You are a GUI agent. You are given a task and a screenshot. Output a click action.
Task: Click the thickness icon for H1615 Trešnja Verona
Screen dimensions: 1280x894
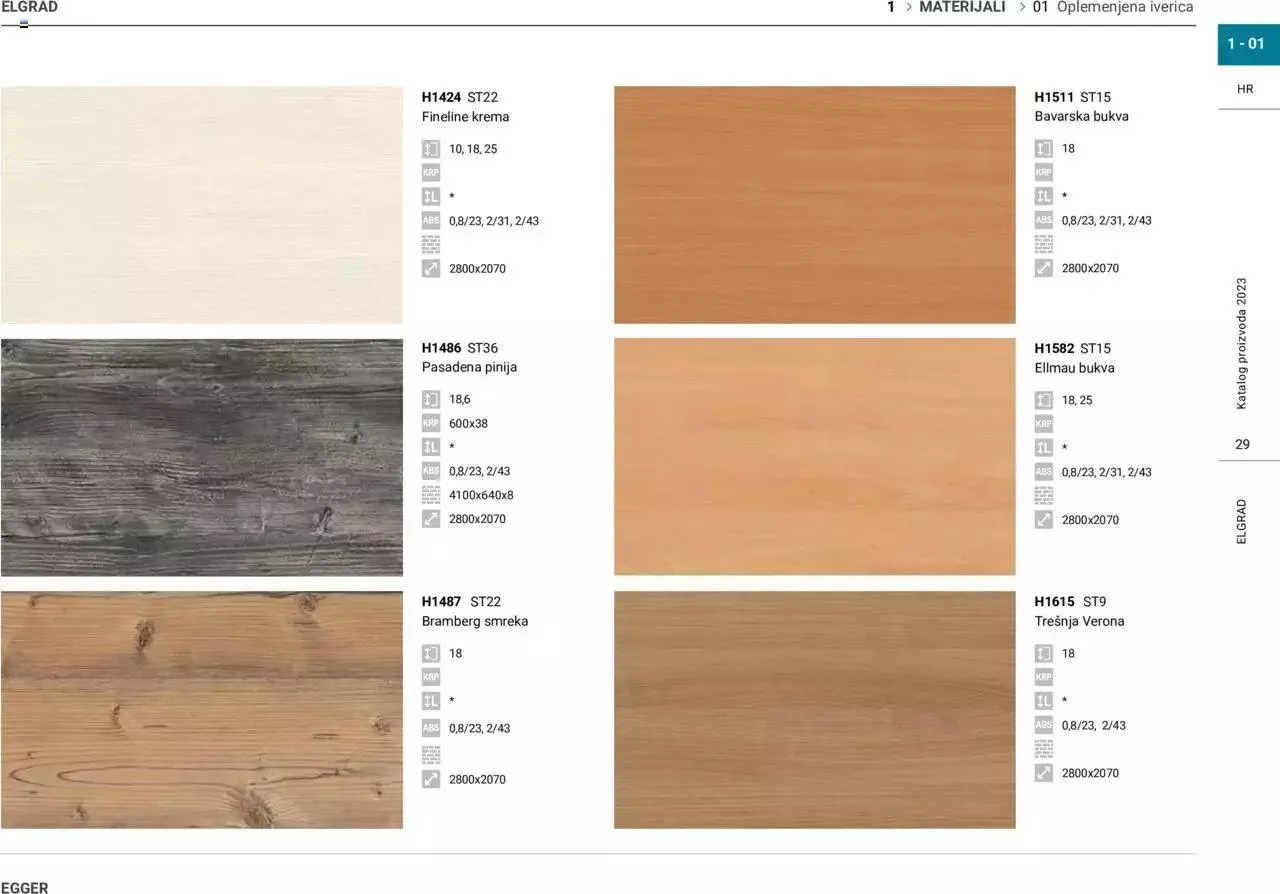tap(1043, 653)
